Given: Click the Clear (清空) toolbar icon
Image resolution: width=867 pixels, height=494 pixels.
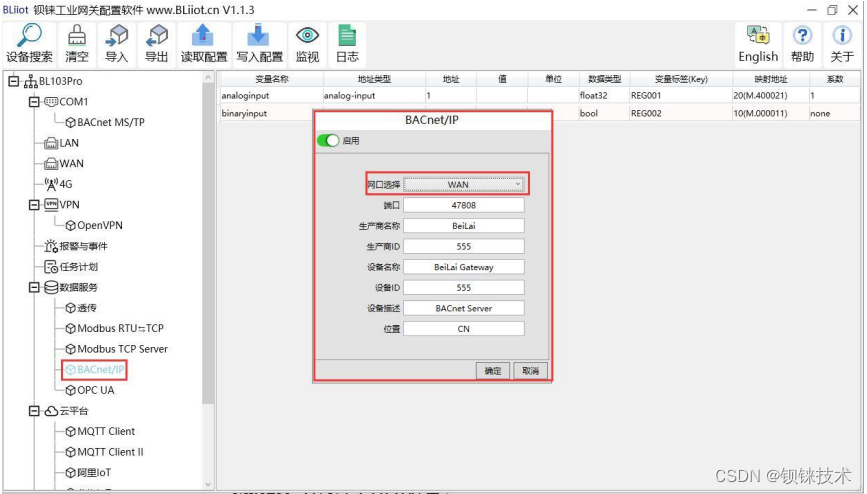Looking at the screenshot, I should click(77, 36).
